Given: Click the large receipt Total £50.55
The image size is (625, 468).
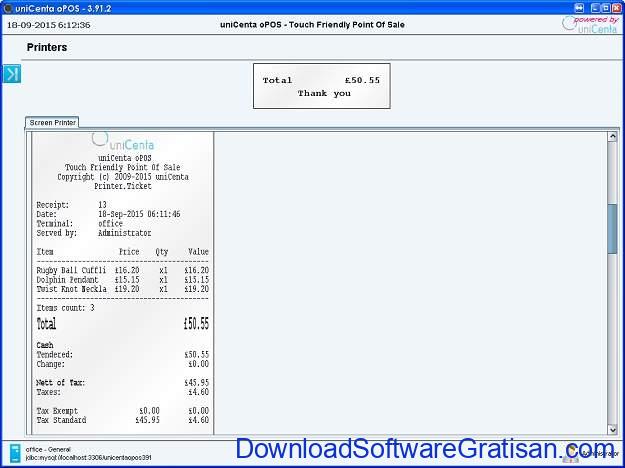Looking at the screenshot, I should pos(123,323).
